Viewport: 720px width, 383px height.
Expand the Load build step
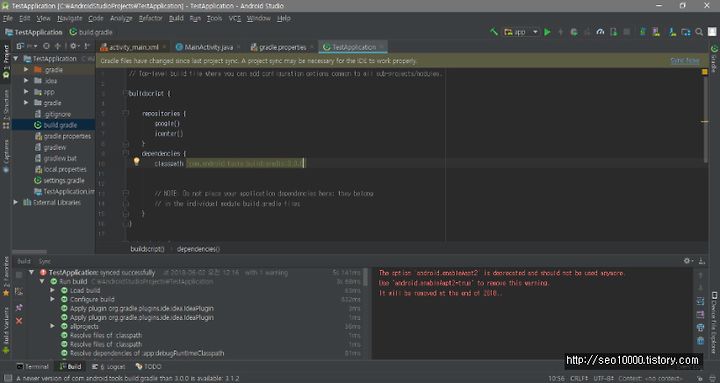tap(52, 290)
